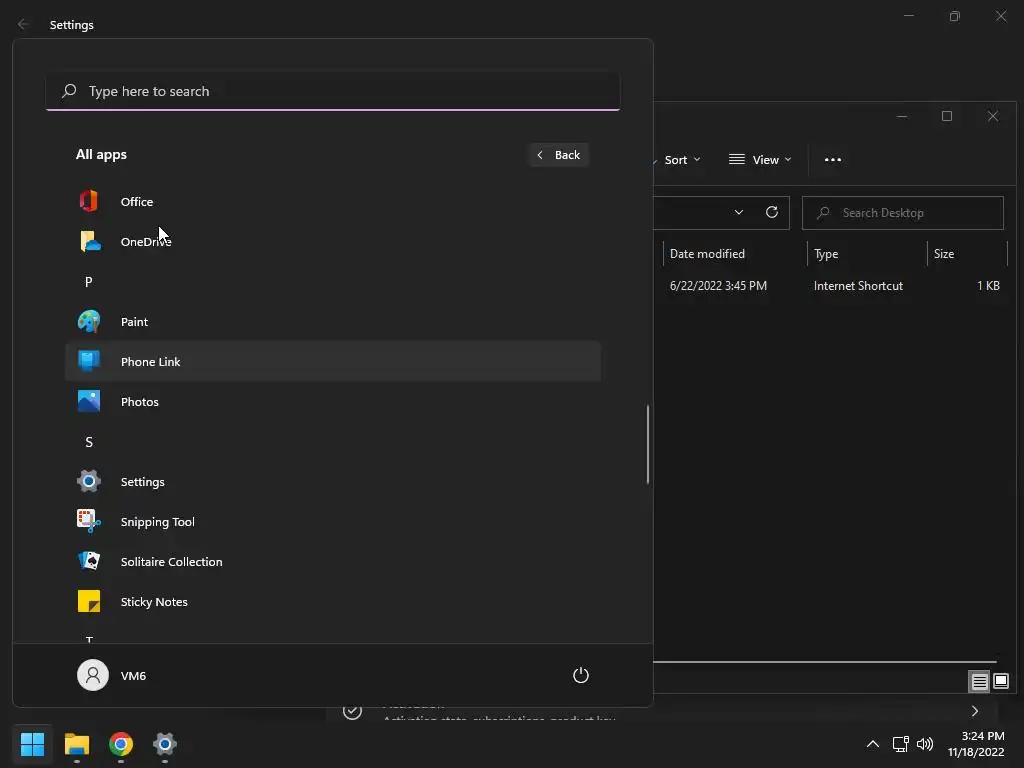Viewport: 1024px width, 768px height.
Task: Click the File Explorer horizontal scrollbar
Action: [x=825, y=662]
